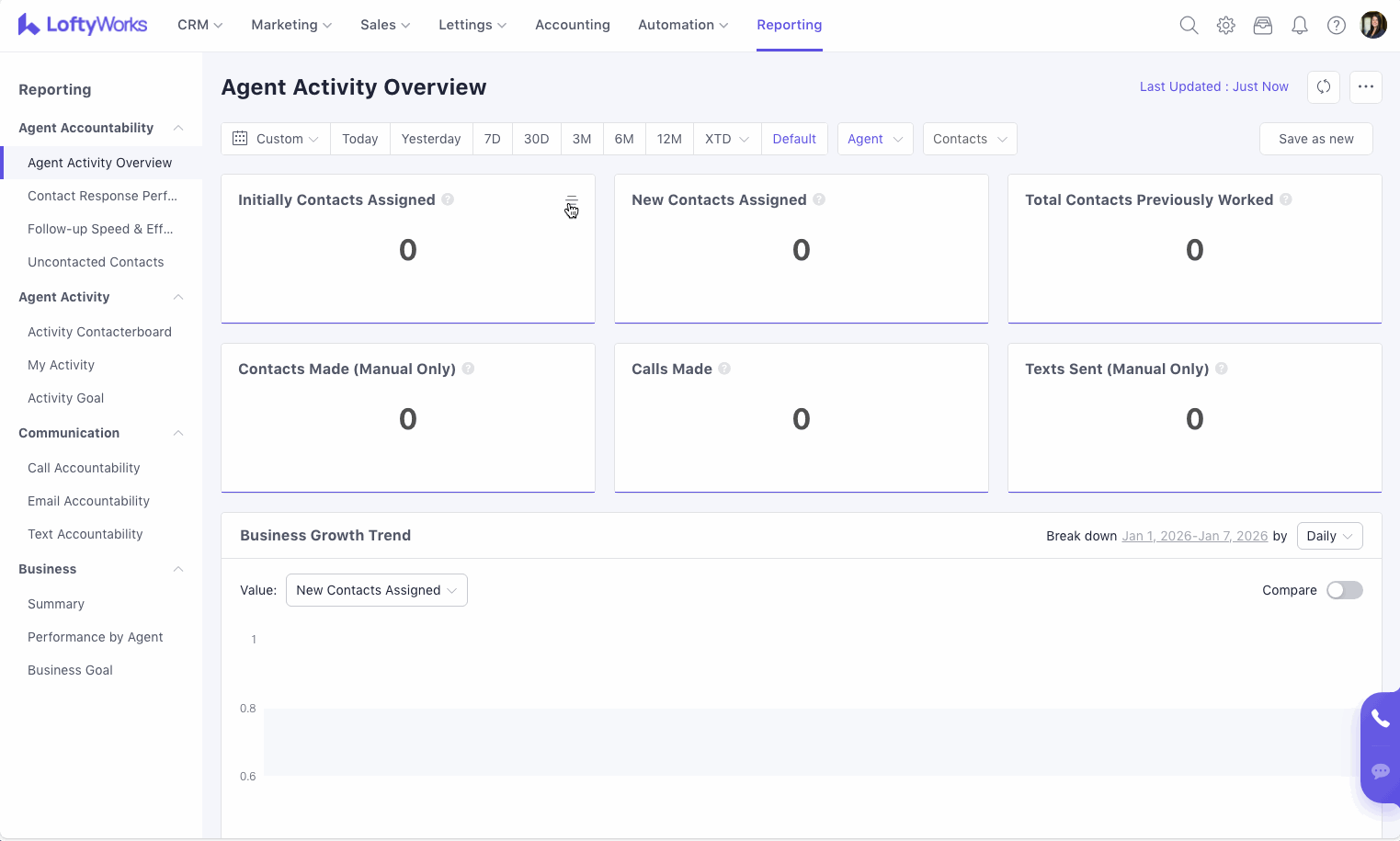
Task: Click the search magnifier icon
Action: click(x=1189, y=26)
